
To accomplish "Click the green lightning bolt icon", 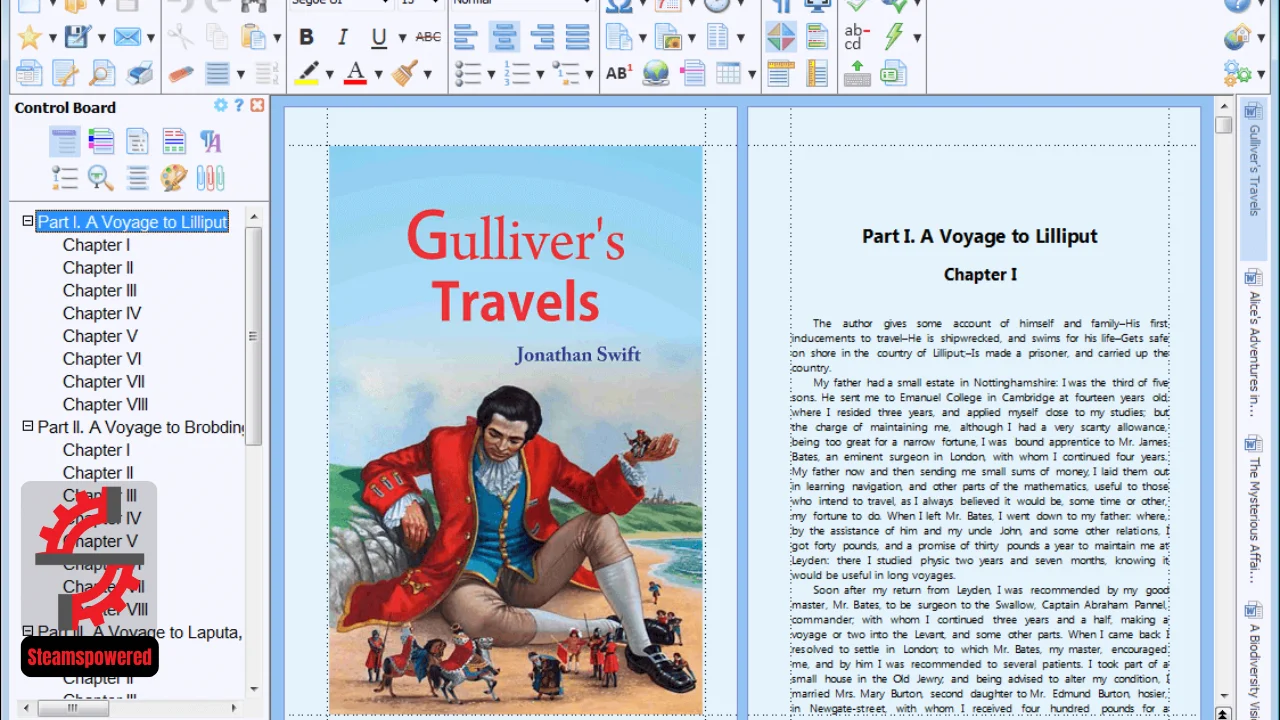I will tap(894, 38).
